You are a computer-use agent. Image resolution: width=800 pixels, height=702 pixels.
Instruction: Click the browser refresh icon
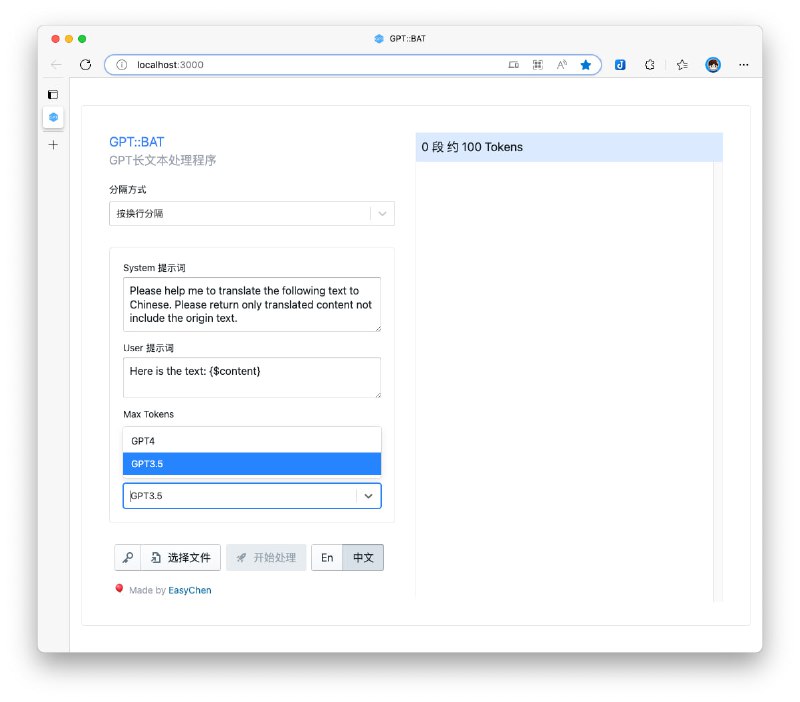pos(86,64)
